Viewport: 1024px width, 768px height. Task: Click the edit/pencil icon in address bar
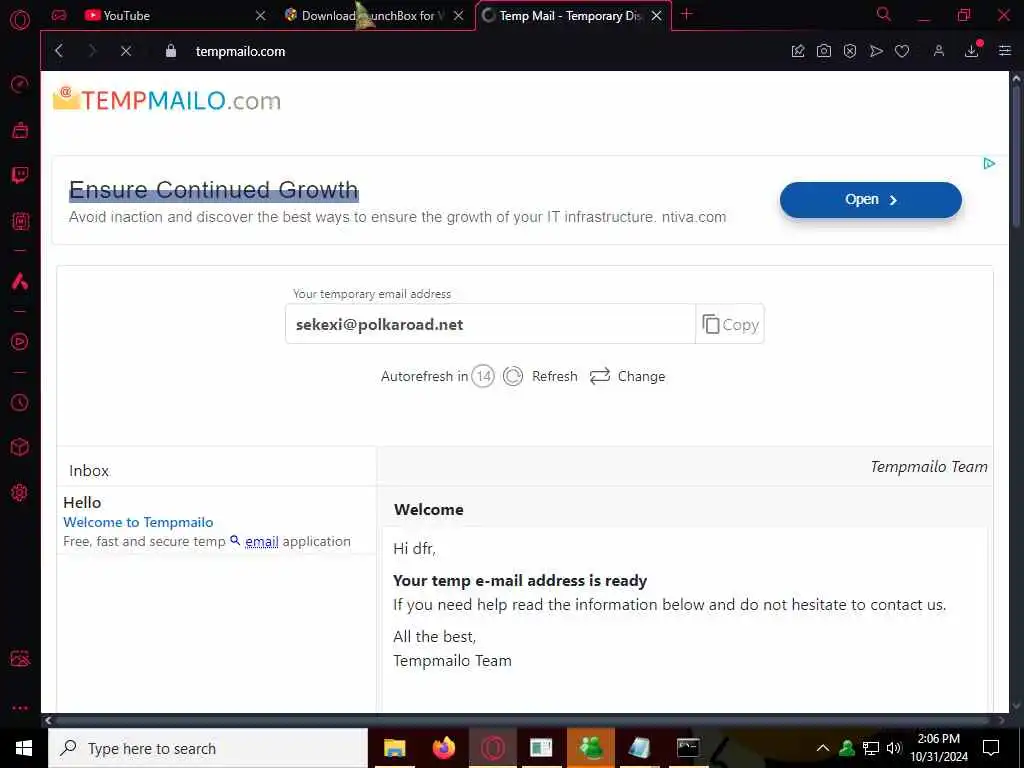coord(797,51)
